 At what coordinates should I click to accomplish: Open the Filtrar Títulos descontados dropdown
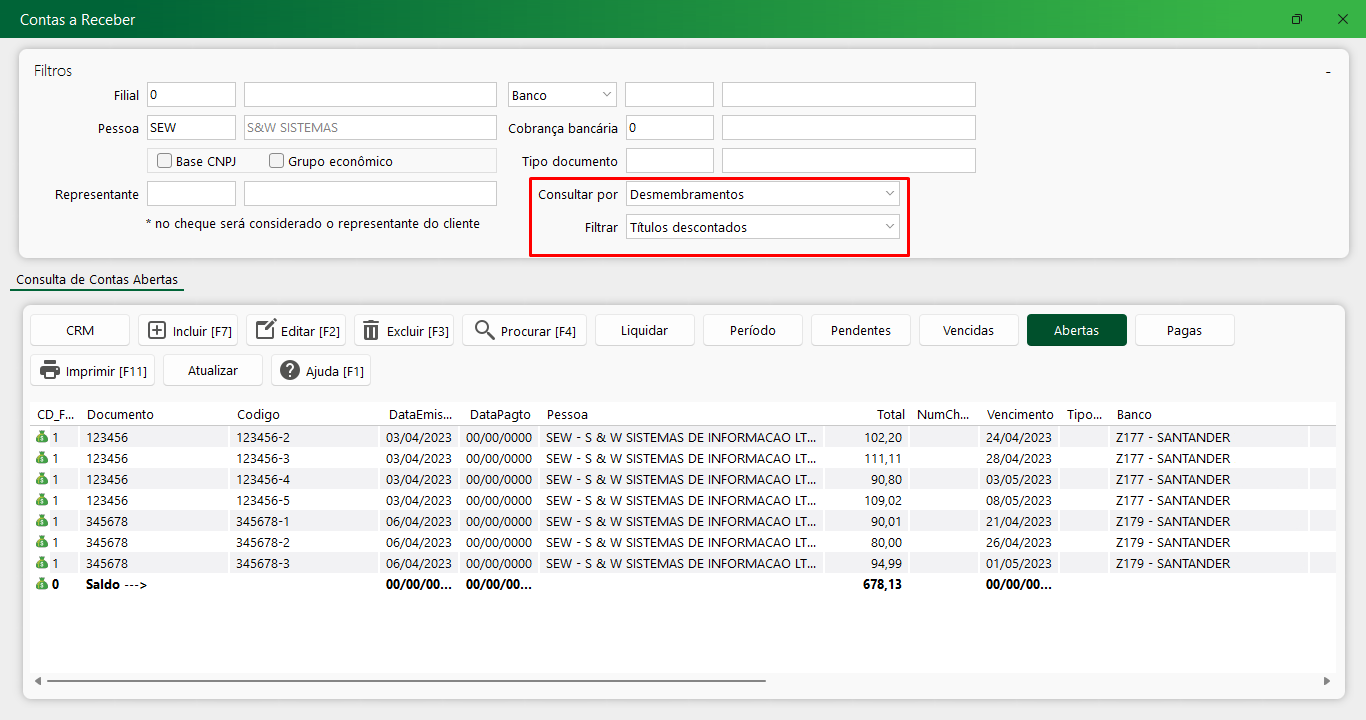click(763, 227)
